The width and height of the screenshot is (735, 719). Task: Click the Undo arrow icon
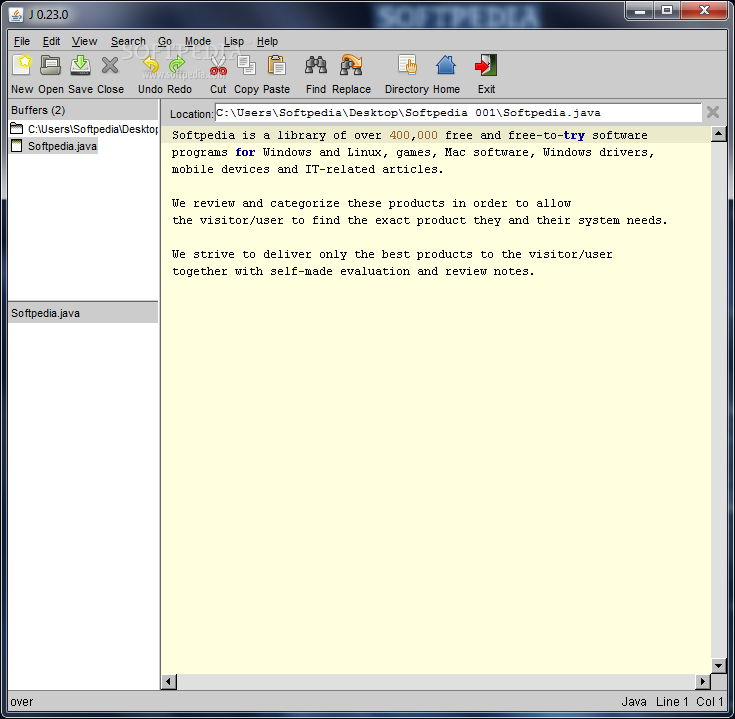coord(150,65)
